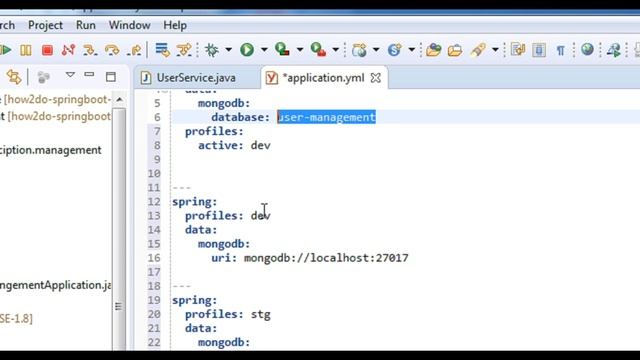Click the Search flashlight icon
The height and width of the screenshot is (360, 640).
click(x=478, y=50)
